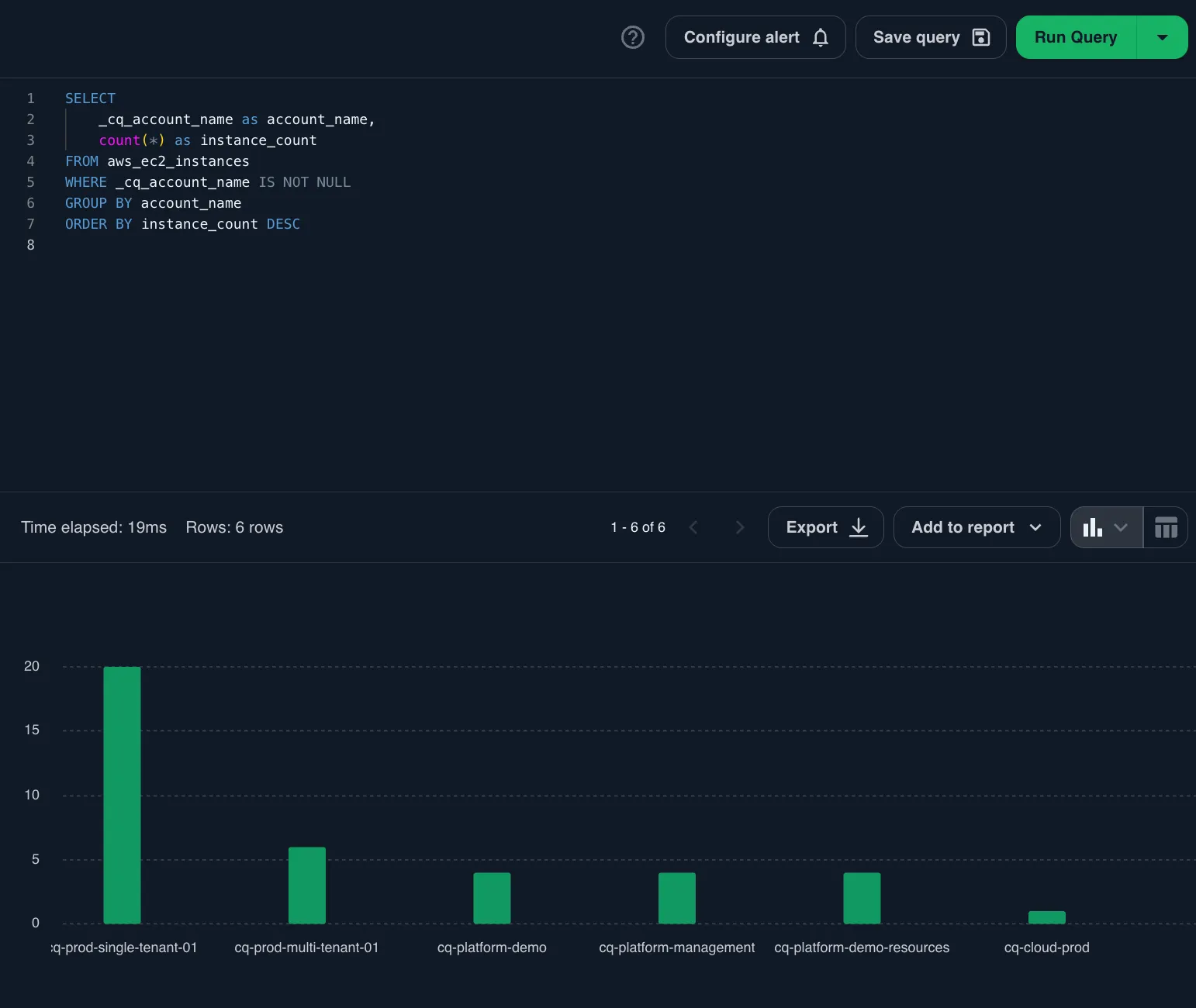Click the cq-cloud-prod chart bar
1196x1008 pixels.
(1046, 917)
